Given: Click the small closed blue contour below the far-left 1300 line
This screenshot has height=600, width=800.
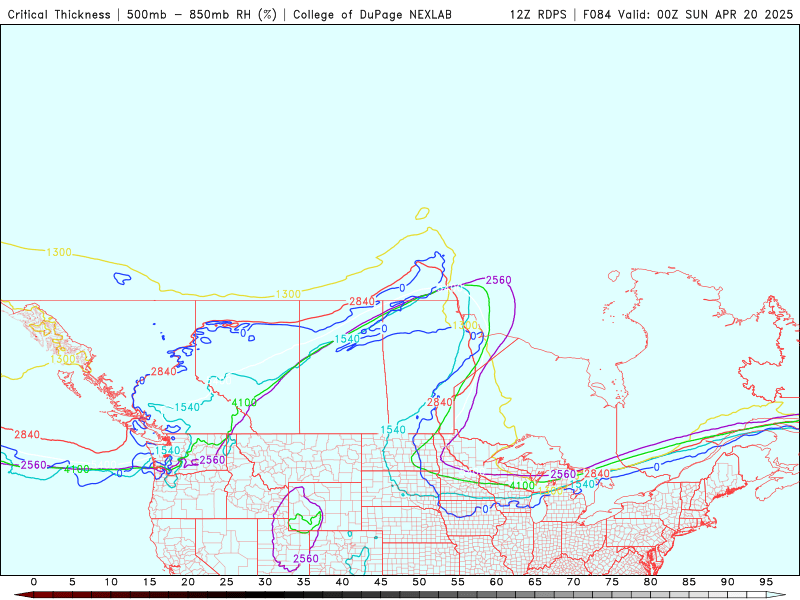Looking at the screenshot, I should (x=122, y=279).
